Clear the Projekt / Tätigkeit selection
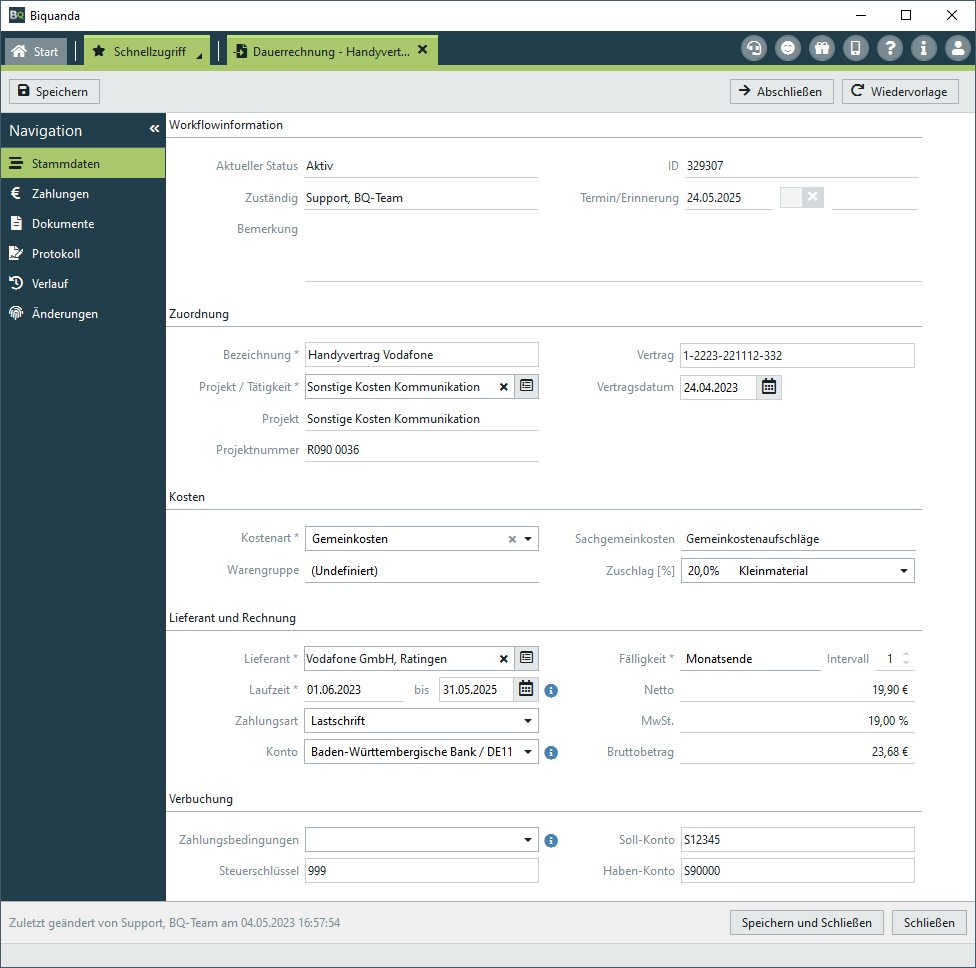 pyautogui.click(x=503, y=387)
